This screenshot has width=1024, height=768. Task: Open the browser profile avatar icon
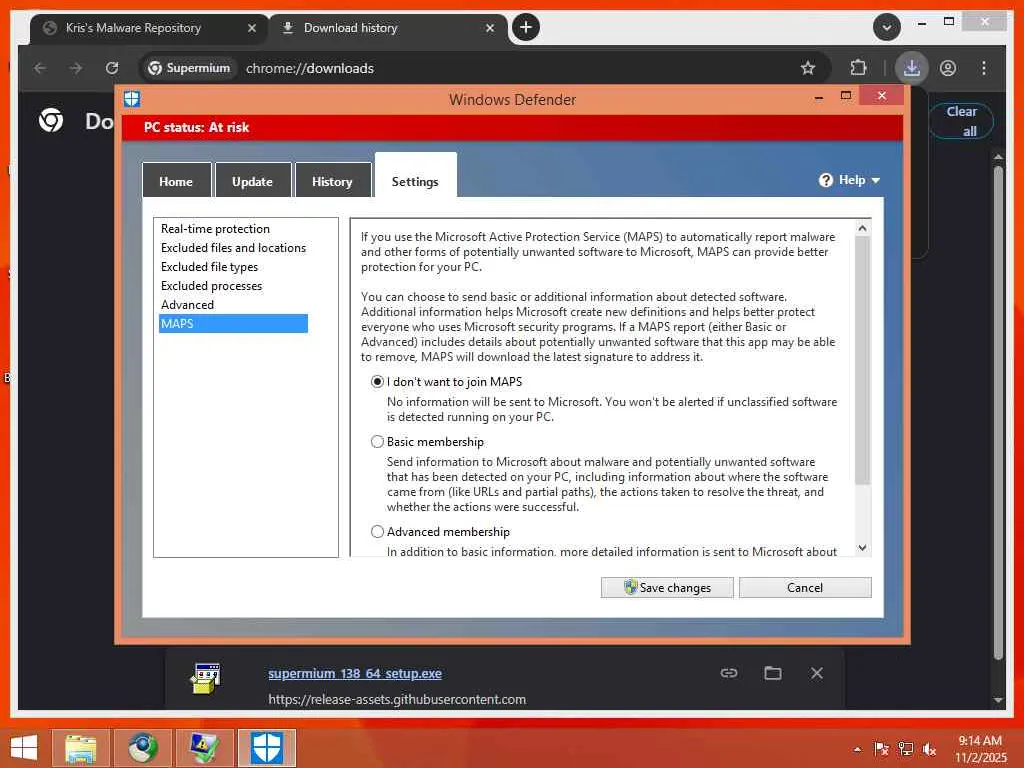click(948, 68)
